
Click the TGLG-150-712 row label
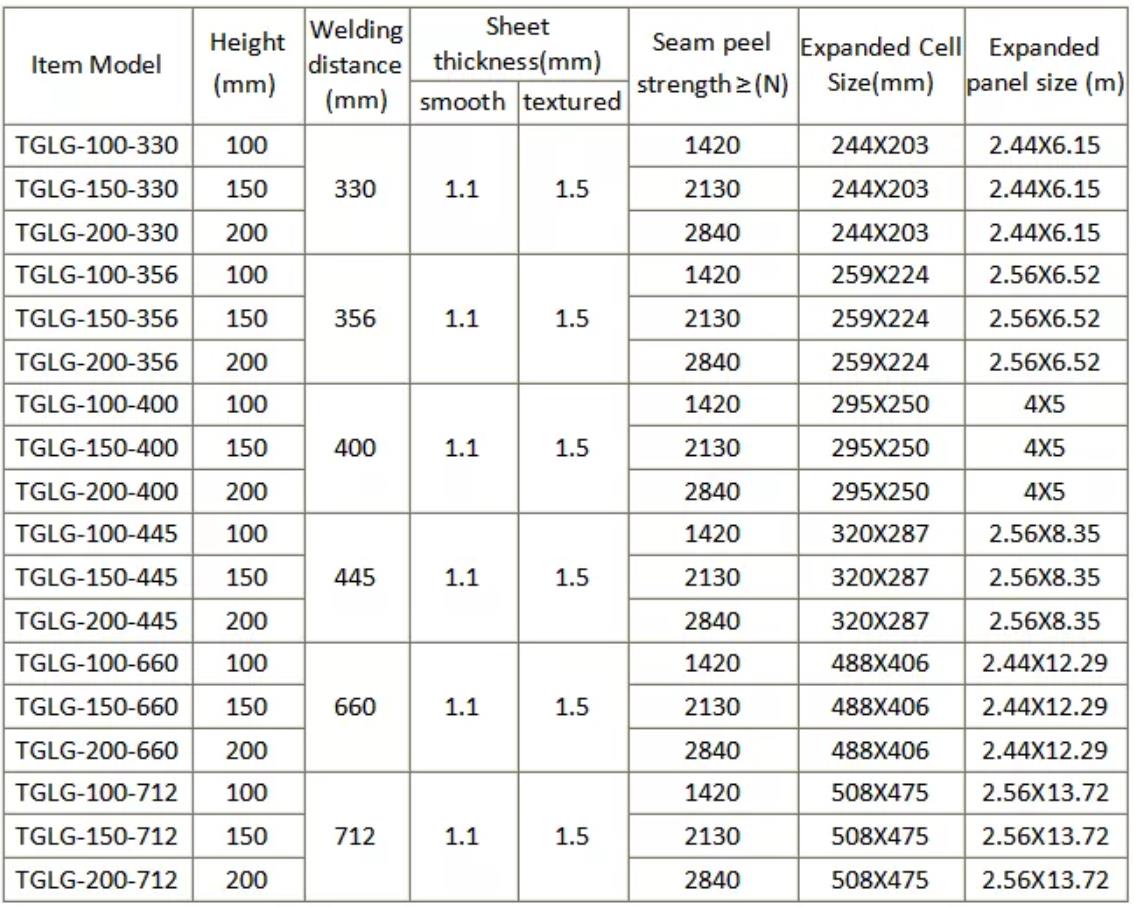click(97, 837)
